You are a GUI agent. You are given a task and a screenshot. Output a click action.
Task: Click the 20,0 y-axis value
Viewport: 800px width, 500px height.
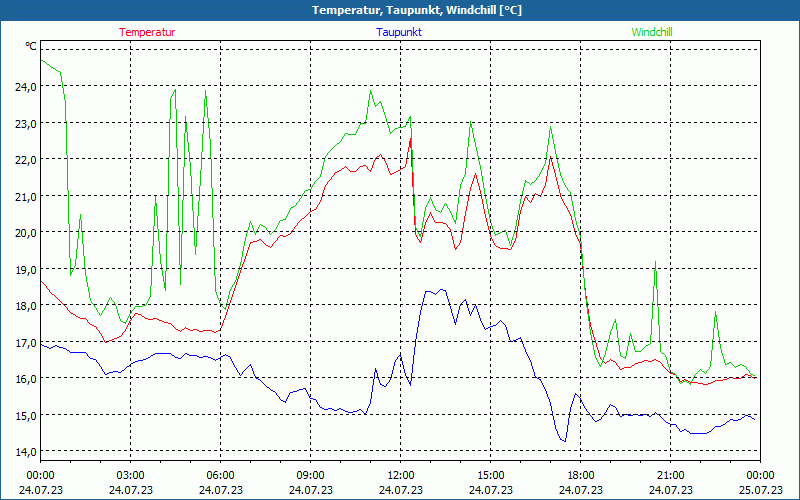coord(26,233)
